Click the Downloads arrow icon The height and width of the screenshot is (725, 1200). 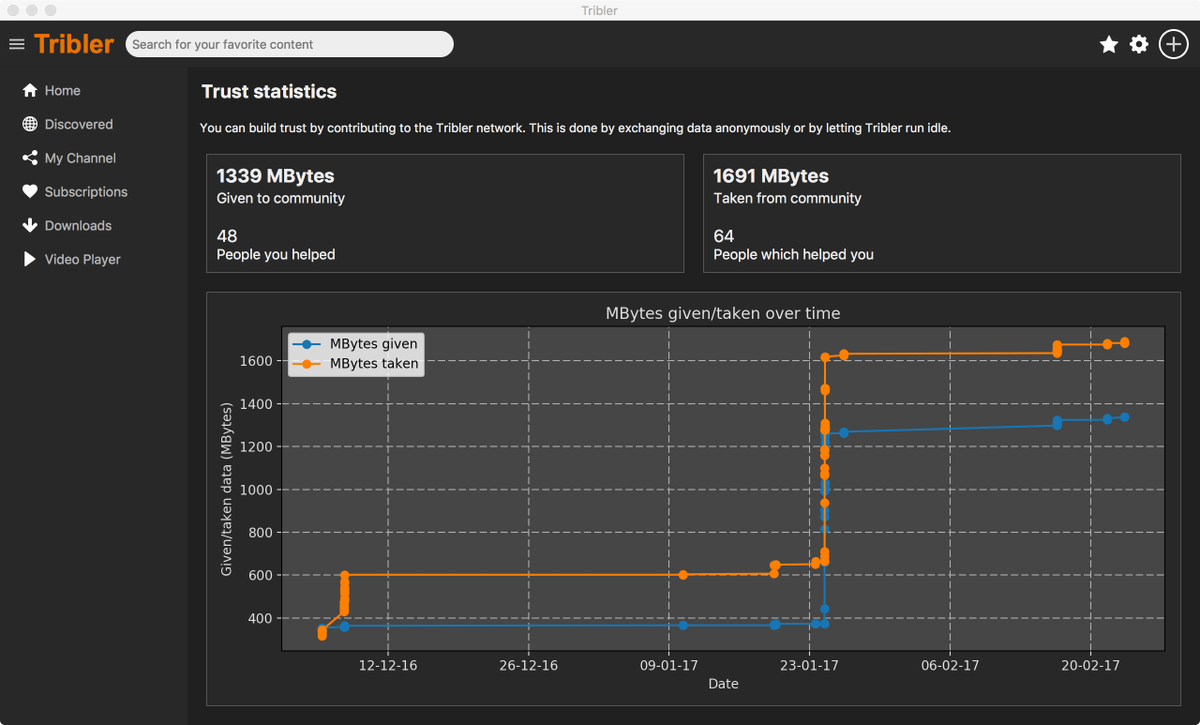tap(29, 225)
